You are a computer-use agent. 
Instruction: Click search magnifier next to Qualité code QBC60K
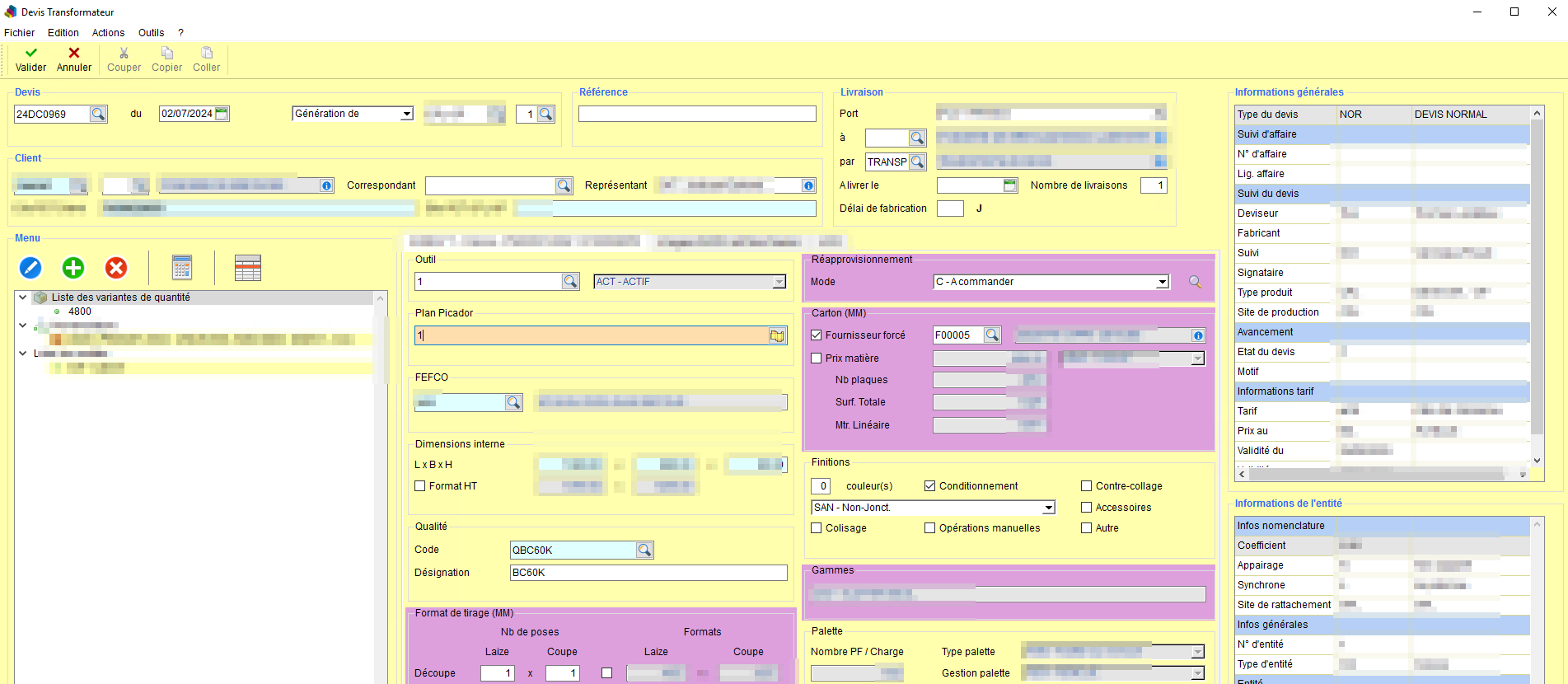[644, 550]
